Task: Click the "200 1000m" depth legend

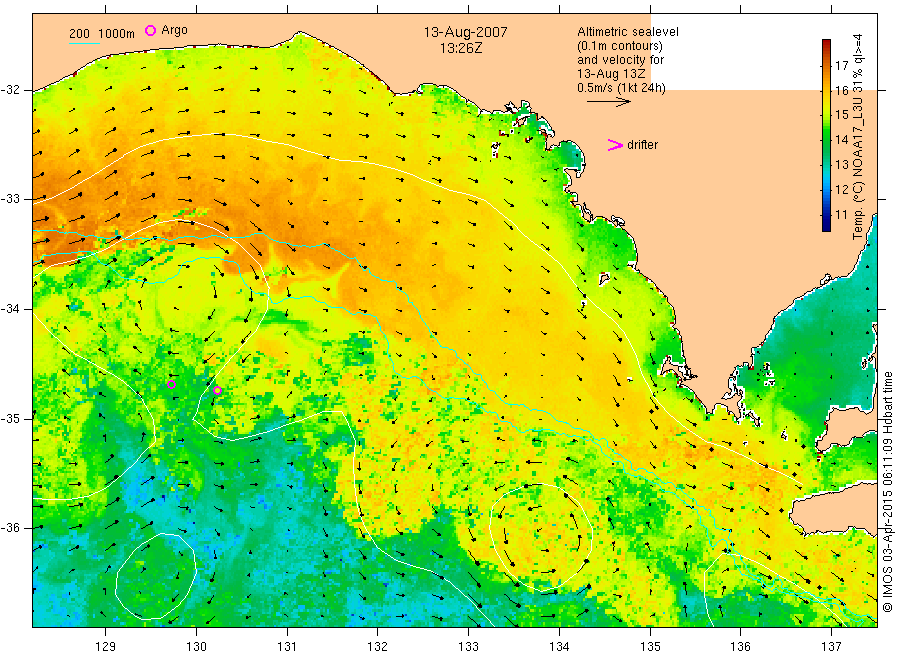Action: pyautogui.click(x=102, y=34)
